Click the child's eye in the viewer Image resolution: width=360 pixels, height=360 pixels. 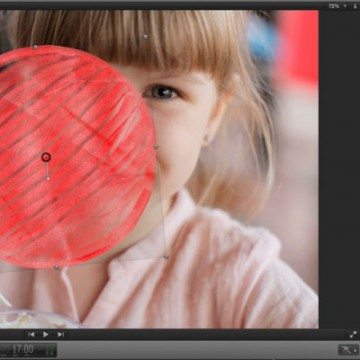click(161, 92)
